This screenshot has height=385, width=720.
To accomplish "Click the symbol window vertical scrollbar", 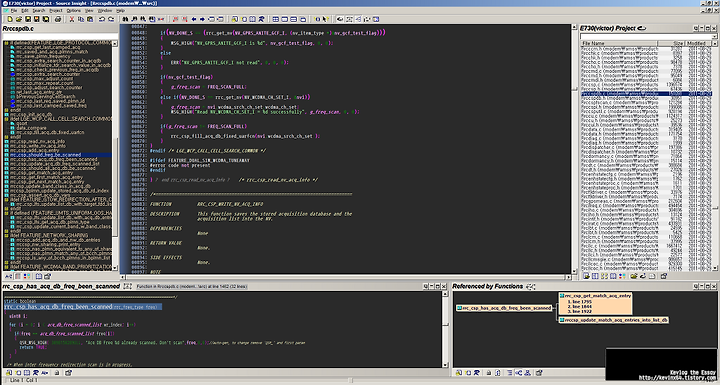I will click(115, 156).
